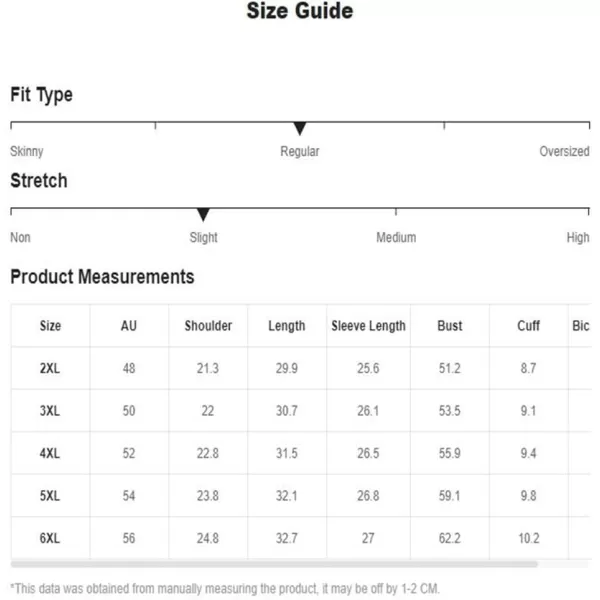Select the Oversized fit label
Screen dimensions: 600x600
pos(564,152)
